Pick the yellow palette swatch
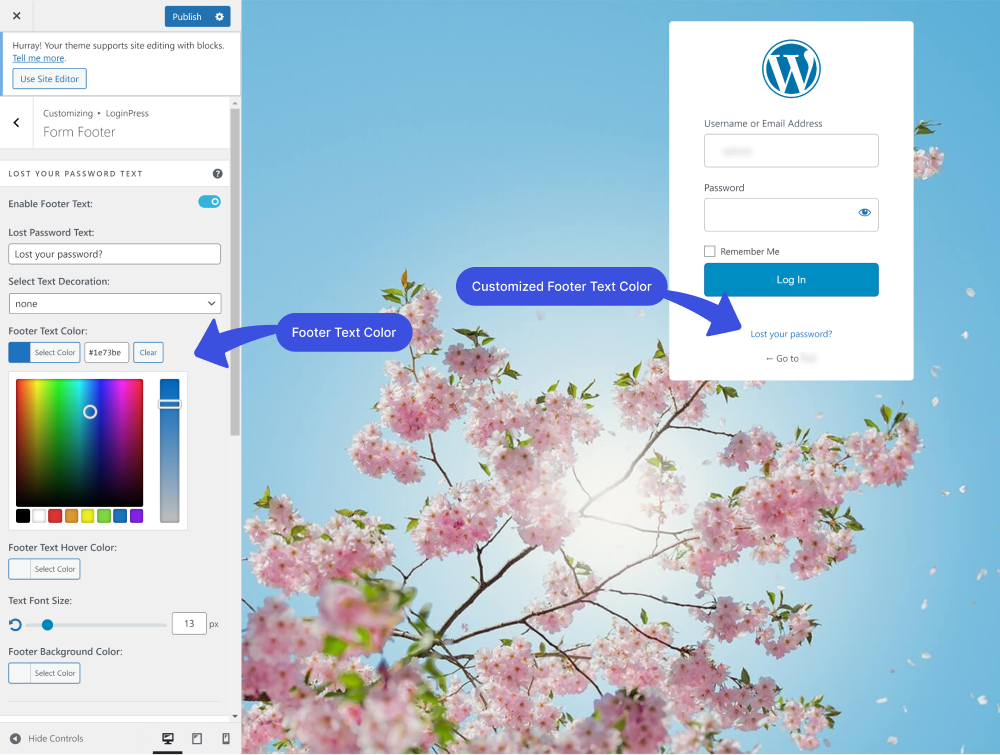This screenshot has height=755, width=1000. click(88, 516)
